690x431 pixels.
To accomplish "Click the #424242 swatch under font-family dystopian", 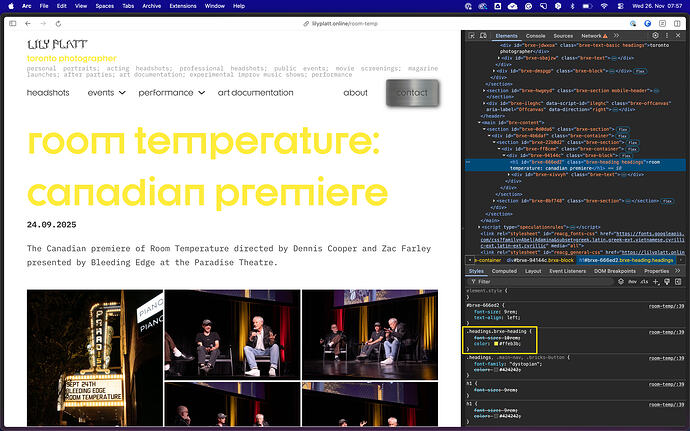I will point(496,370).
